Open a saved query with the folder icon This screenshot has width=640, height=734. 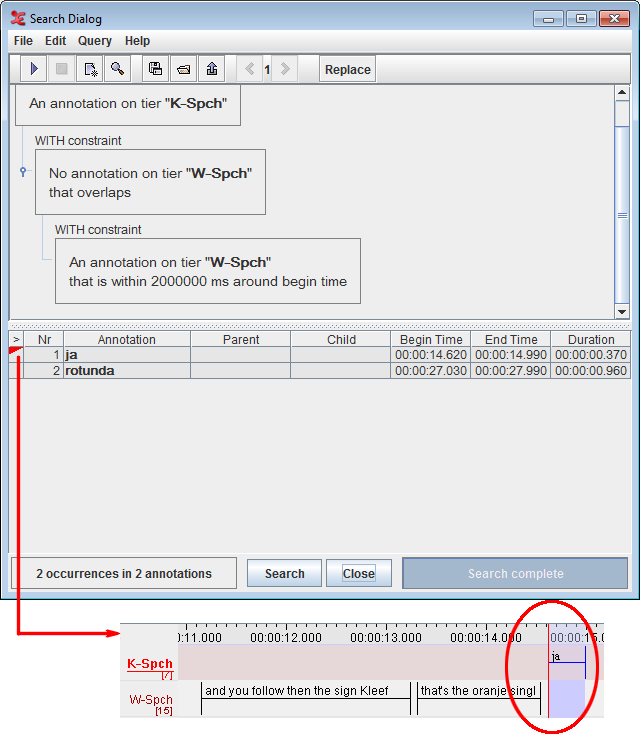point(184,69)
